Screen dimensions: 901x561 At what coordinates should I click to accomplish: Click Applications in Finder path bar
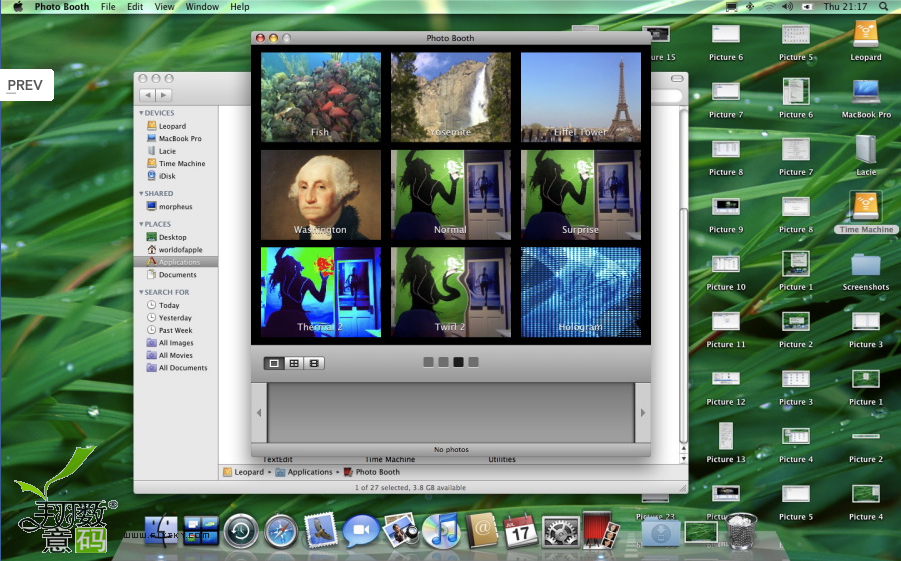tap(303, 472)
